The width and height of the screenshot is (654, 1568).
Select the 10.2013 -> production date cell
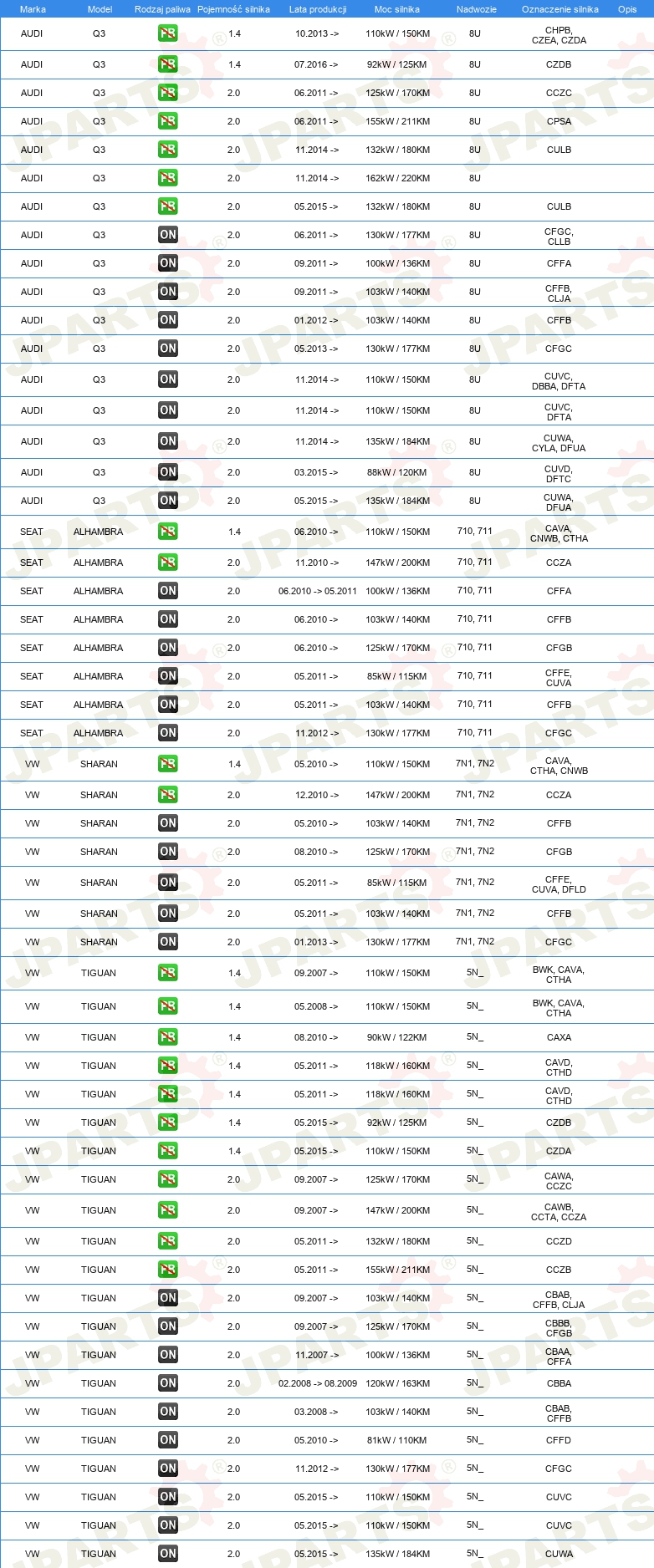pyautogui.click(x=317, y=33)
